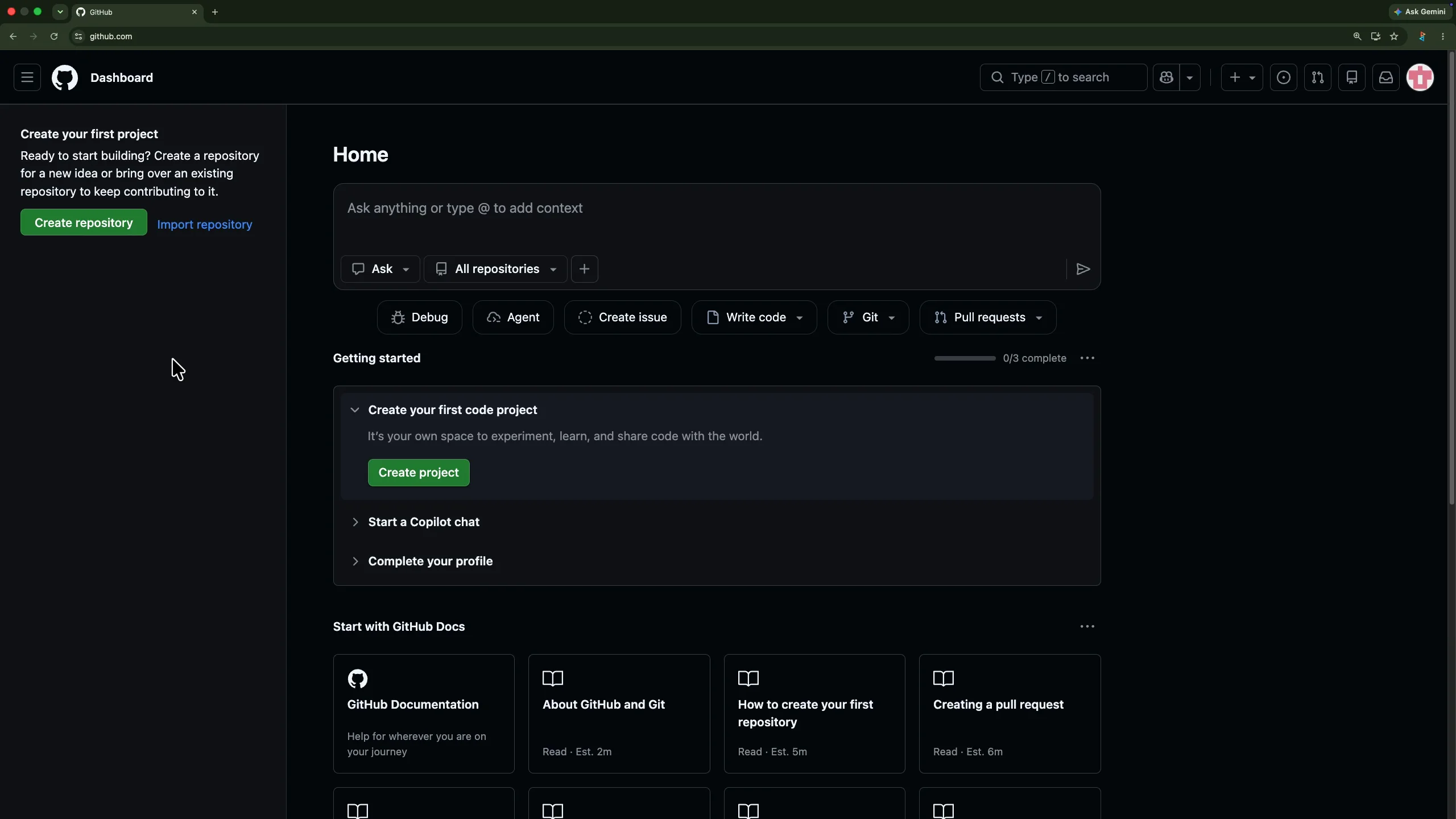This screenshot has width=1456, height=819.
Task: Open Creating a pull request card
Action: [x=1010, y=714]
